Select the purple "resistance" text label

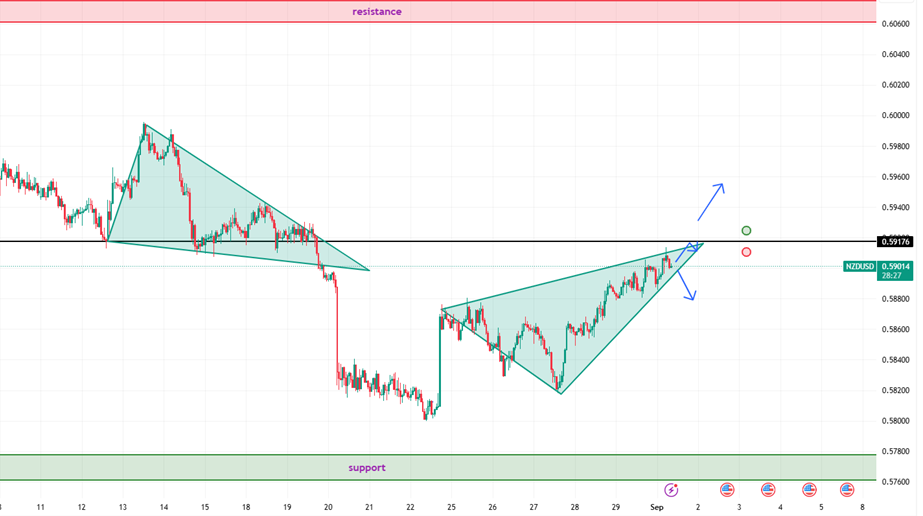tap(377, 12)
